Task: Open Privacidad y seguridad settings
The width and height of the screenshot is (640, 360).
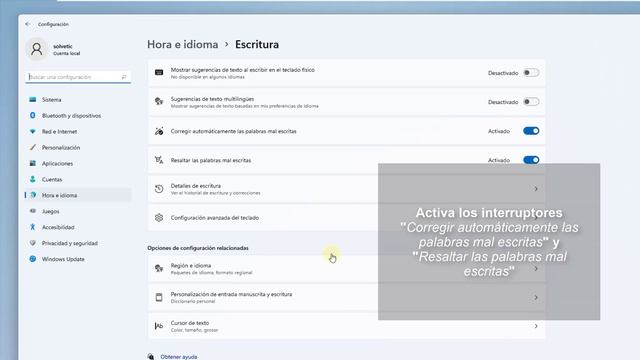Action: (78, 243)
